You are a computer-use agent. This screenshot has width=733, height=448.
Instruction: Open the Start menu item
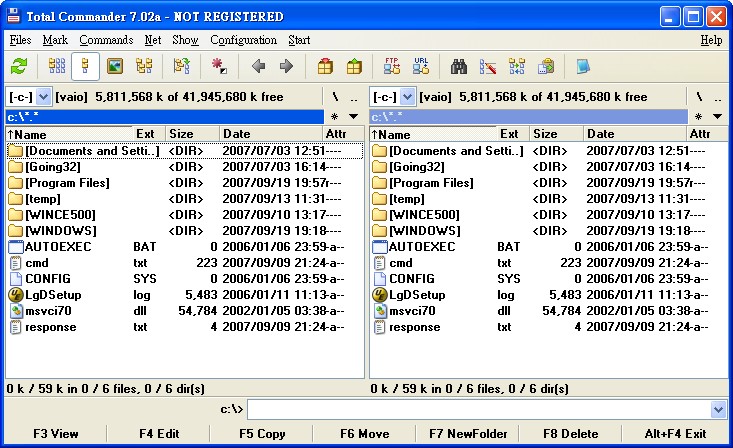coord(299,40)
